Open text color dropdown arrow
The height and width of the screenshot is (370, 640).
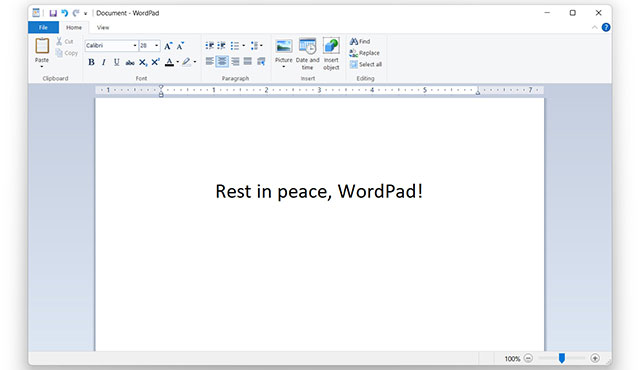178,62
